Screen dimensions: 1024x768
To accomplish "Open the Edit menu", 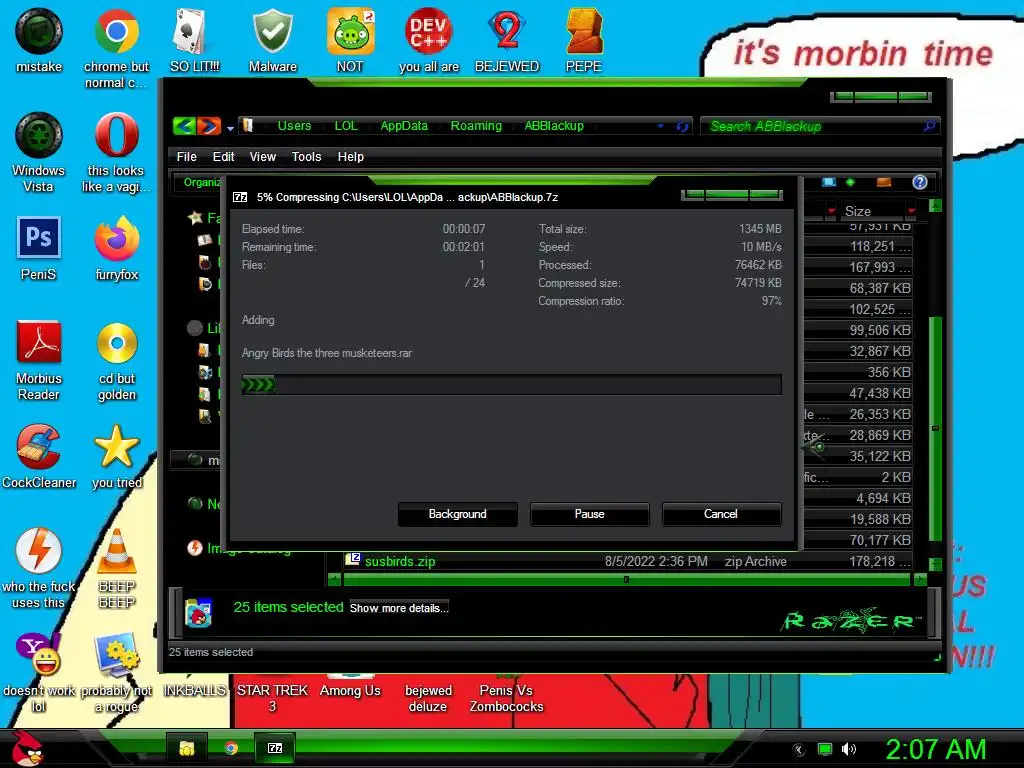I will [x=223, y=157].
